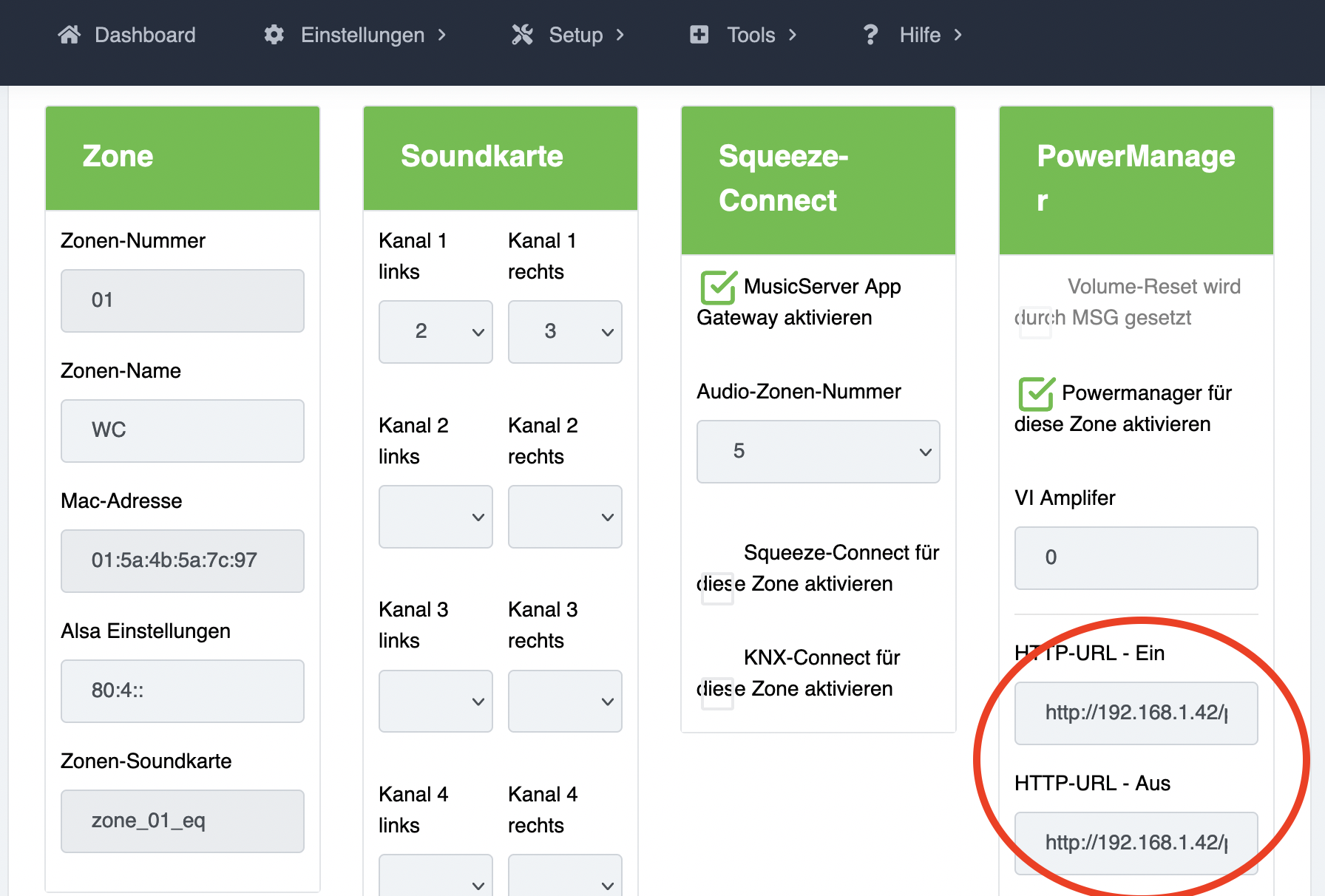Click the chevron next to Einstellungen

442,35
